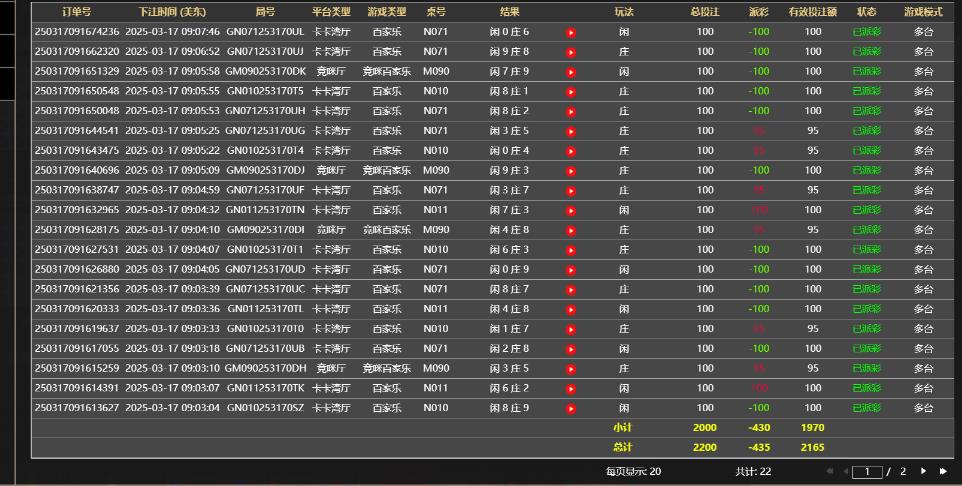Click the 已派彩 status in first row

tap(866, 32)
